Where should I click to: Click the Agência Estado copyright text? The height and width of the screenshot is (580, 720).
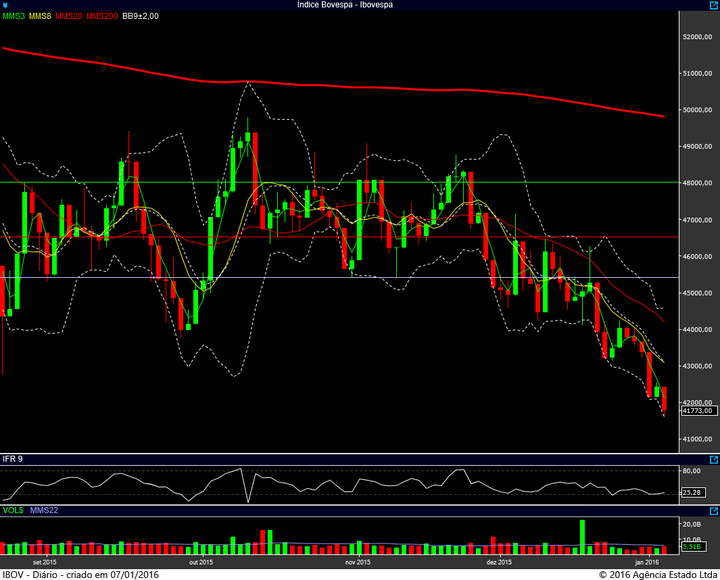(x=658, y=574)
